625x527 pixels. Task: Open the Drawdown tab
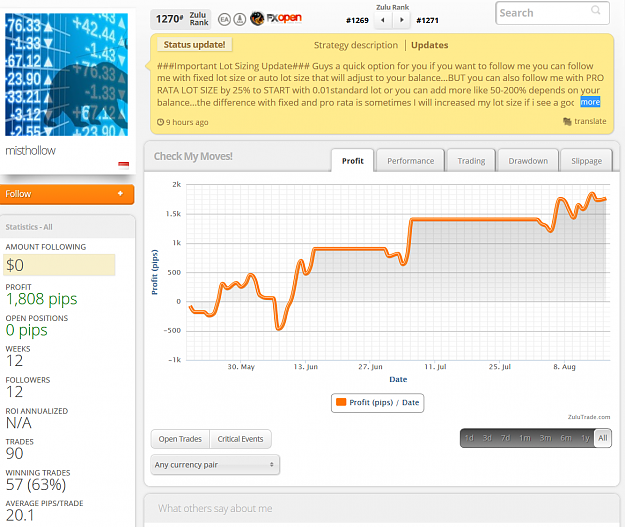click(x=528, y=161)
